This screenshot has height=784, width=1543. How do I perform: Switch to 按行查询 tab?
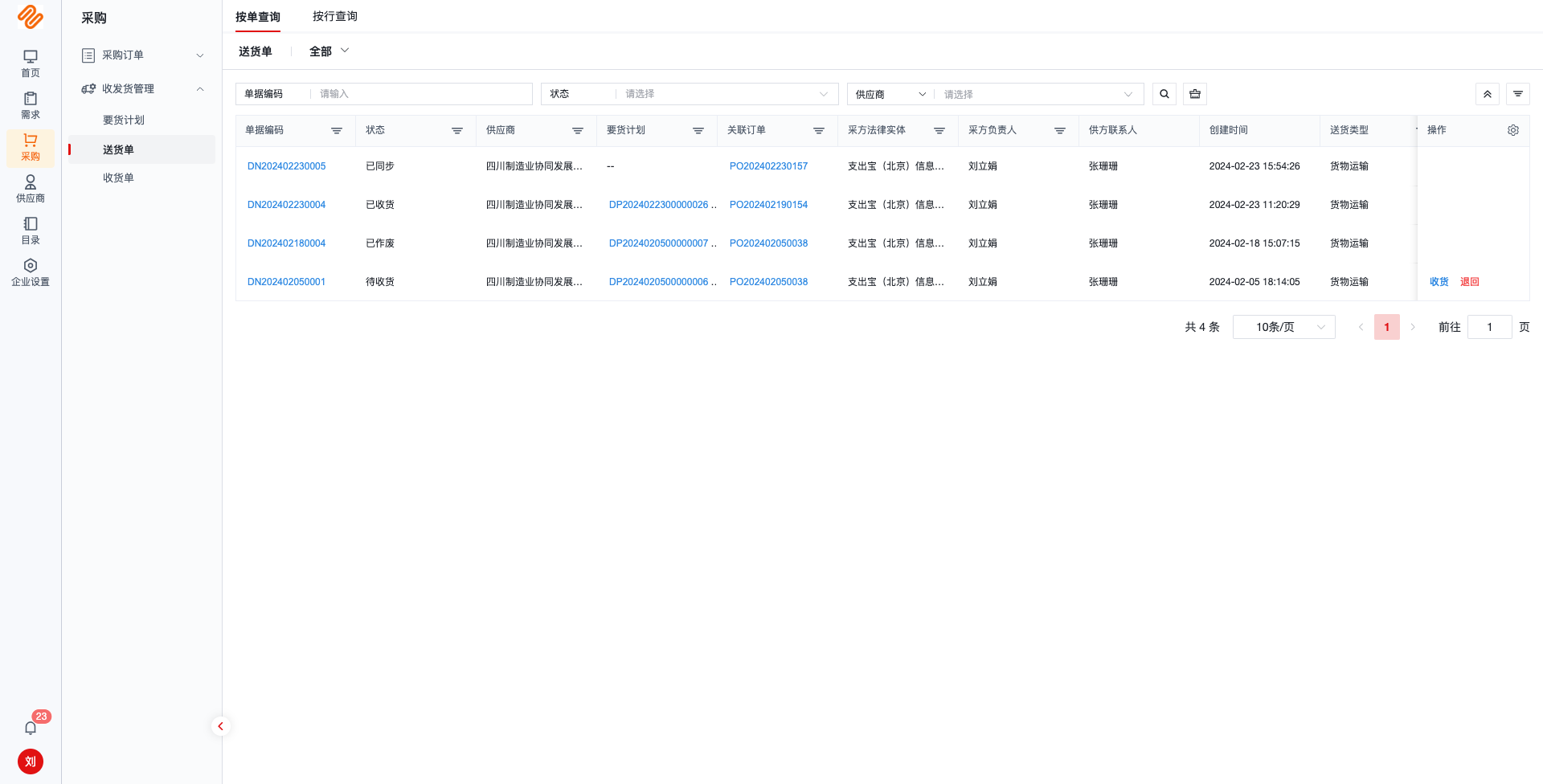[335, 17]
